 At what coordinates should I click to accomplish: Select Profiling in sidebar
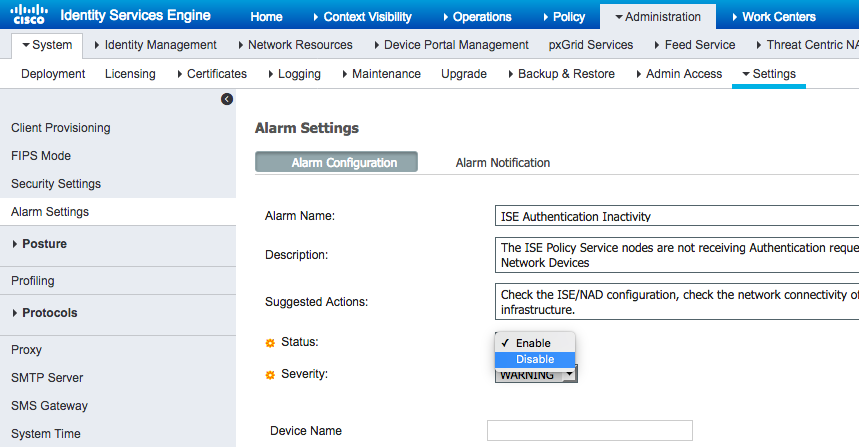(x=33, y=280)
